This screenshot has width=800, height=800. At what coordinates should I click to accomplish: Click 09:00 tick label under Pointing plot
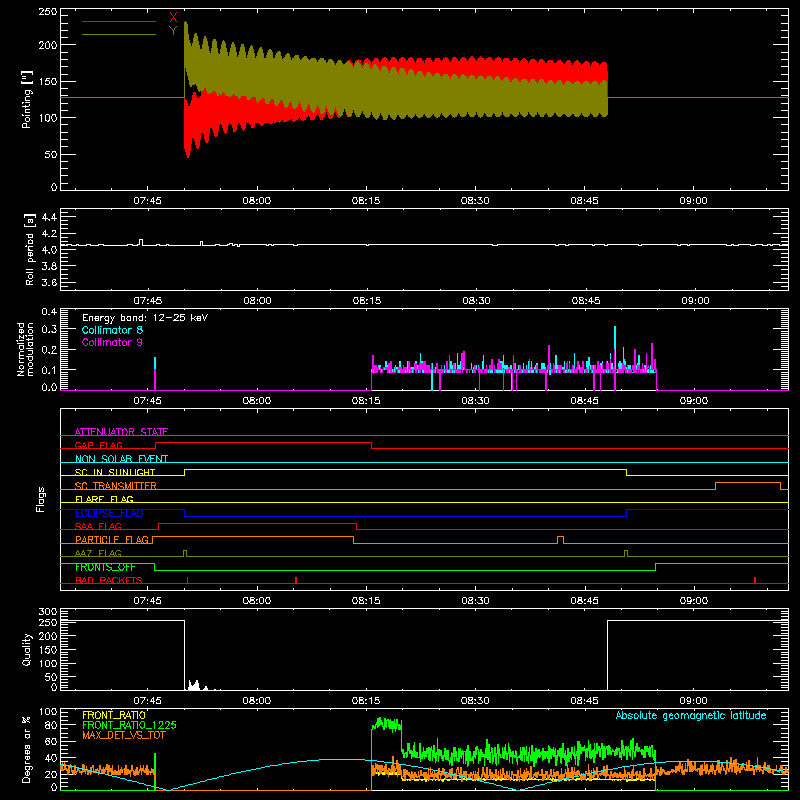[x=693, y=201]
